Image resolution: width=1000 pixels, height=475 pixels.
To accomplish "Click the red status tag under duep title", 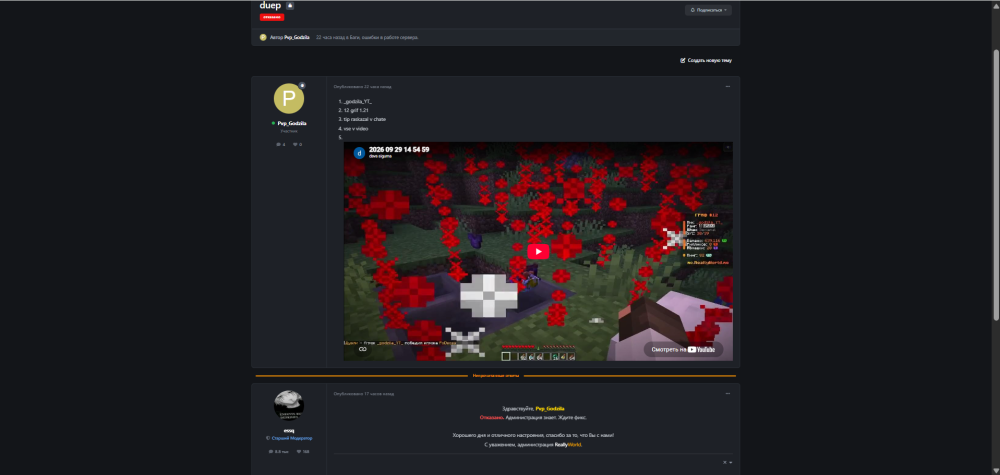I will 272,17.
